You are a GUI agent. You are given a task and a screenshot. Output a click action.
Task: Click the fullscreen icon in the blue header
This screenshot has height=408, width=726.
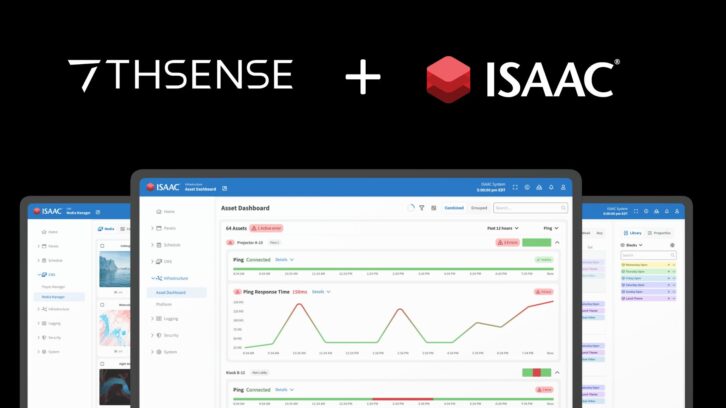(515, 187)
